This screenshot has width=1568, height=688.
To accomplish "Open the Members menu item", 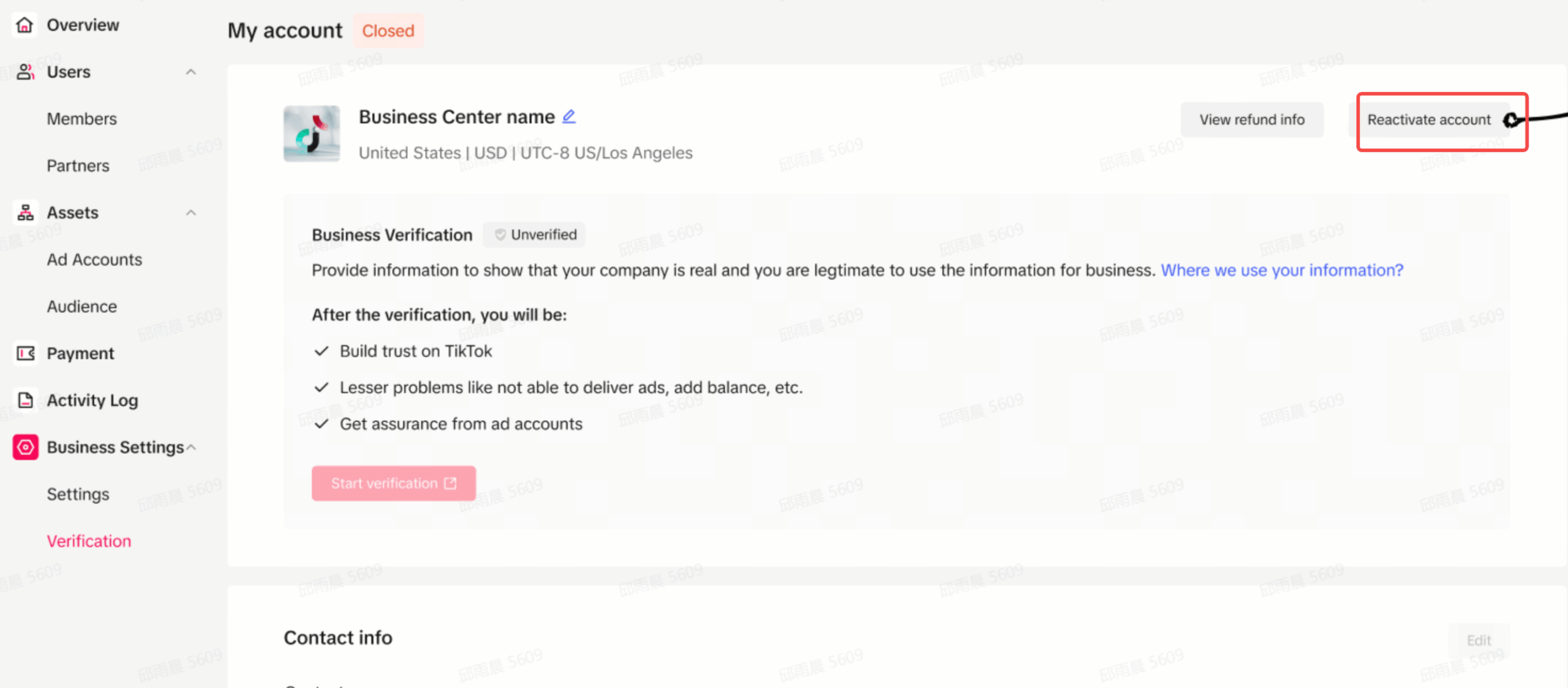I will [81, 119].
